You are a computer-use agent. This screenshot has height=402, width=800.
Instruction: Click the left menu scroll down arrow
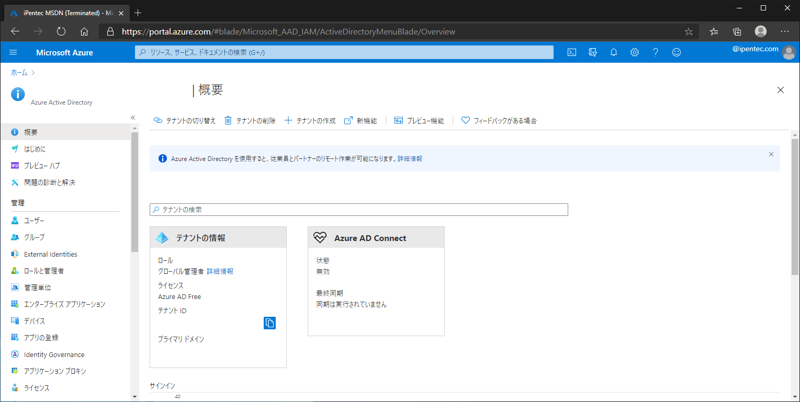click(x=135, y=397)
